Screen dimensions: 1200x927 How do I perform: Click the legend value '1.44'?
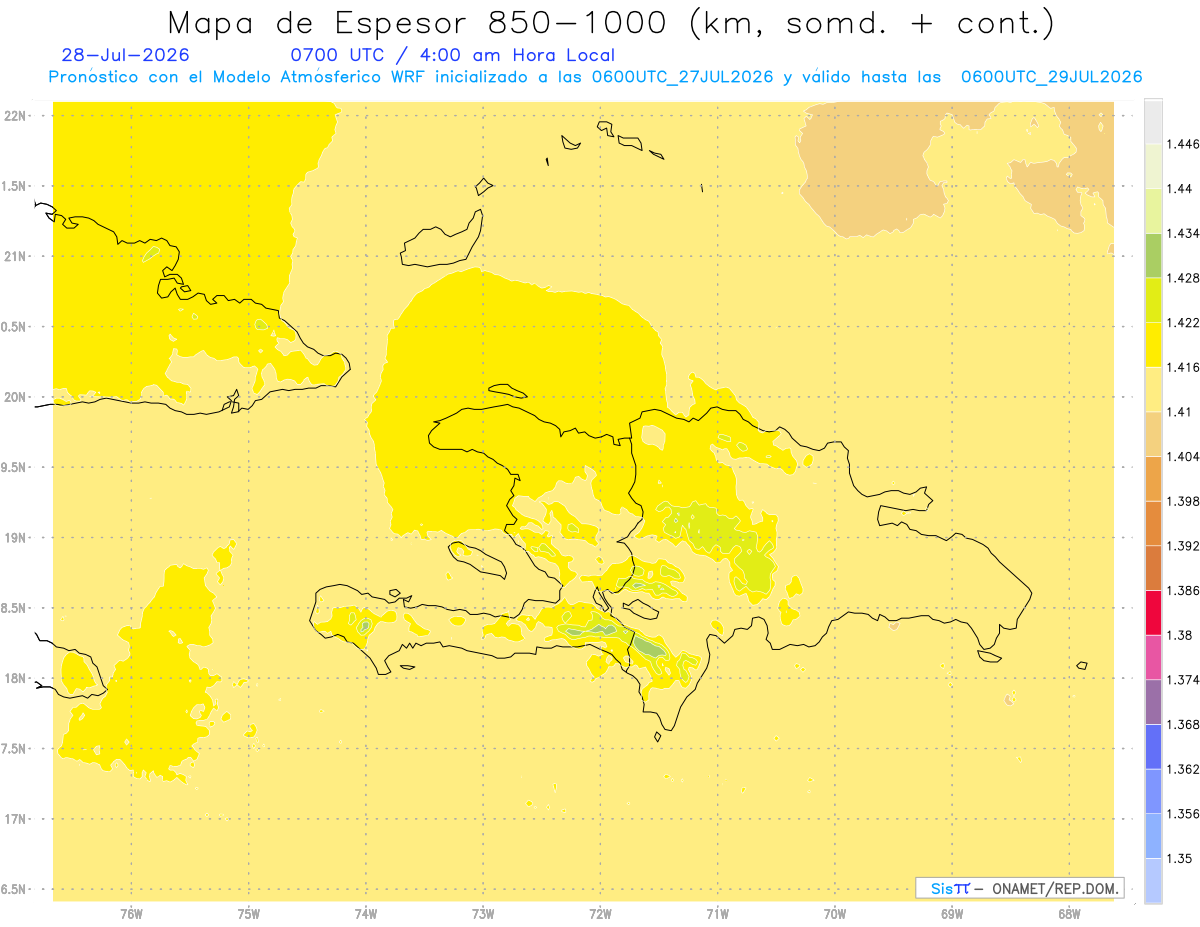[x=1179, y=188]
